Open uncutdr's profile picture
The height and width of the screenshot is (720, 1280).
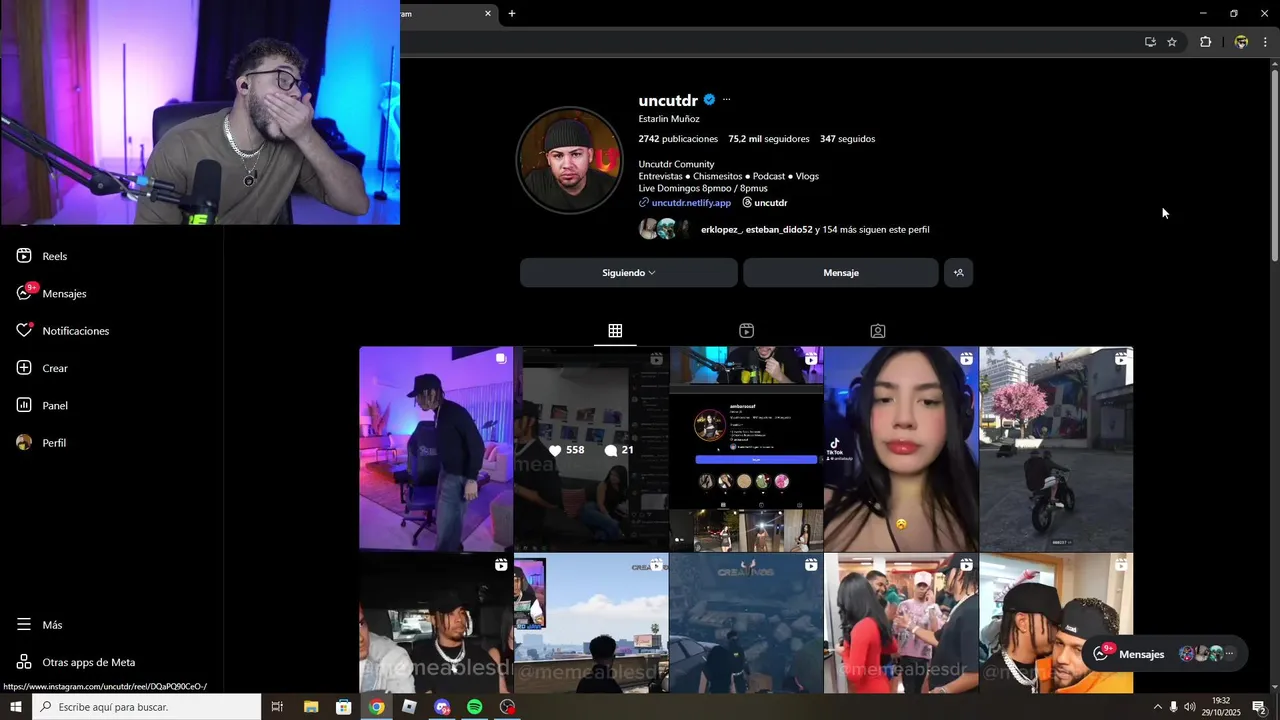click(569, 160)
